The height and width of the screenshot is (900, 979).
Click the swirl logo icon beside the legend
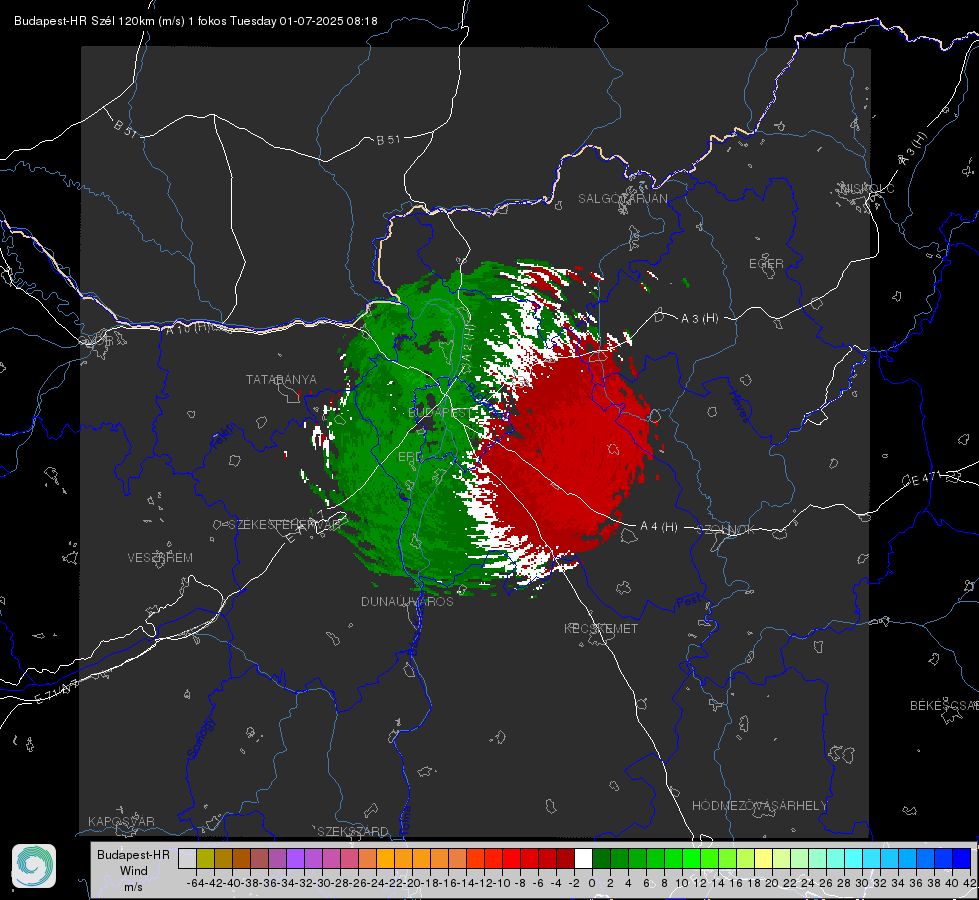click(34, 866)
